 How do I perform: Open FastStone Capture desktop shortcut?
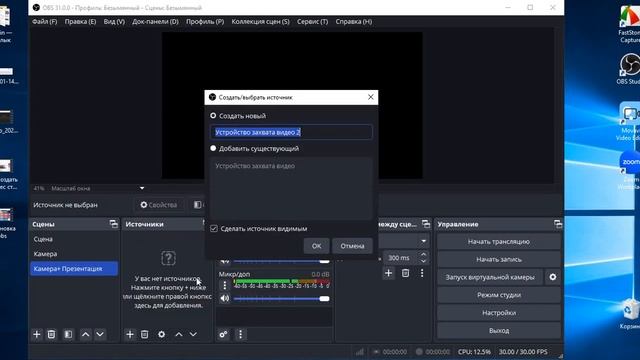(x=630, y=24)
